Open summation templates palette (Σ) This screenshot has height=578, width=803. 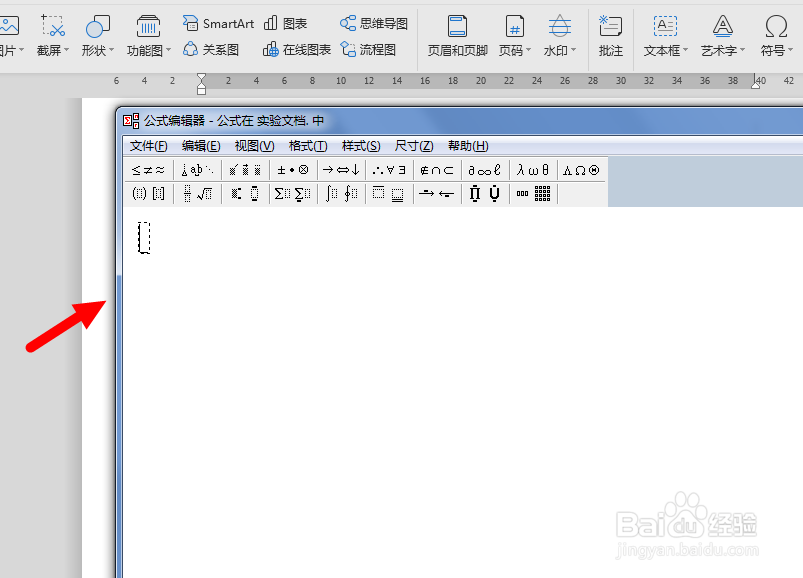click(293, 194)
